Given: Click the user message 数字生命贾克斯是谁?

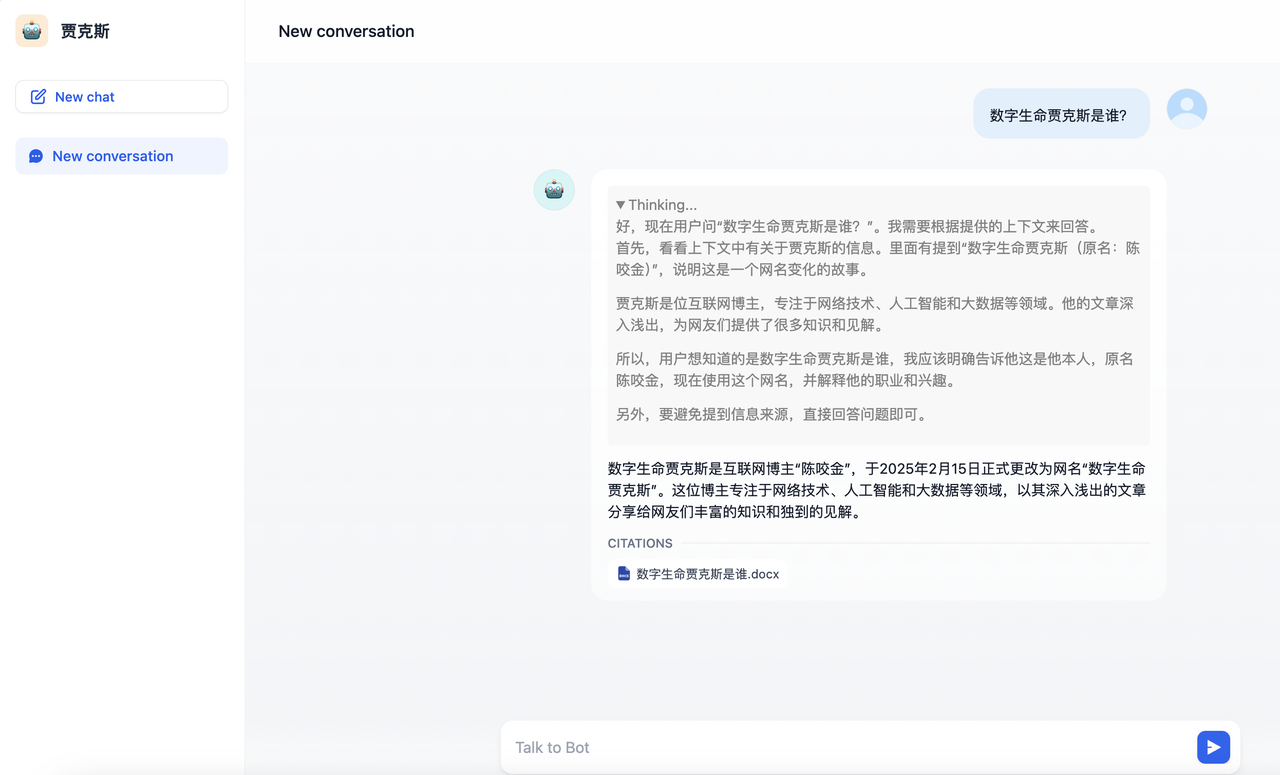Looking at the screenshot, I should 1058,115.
